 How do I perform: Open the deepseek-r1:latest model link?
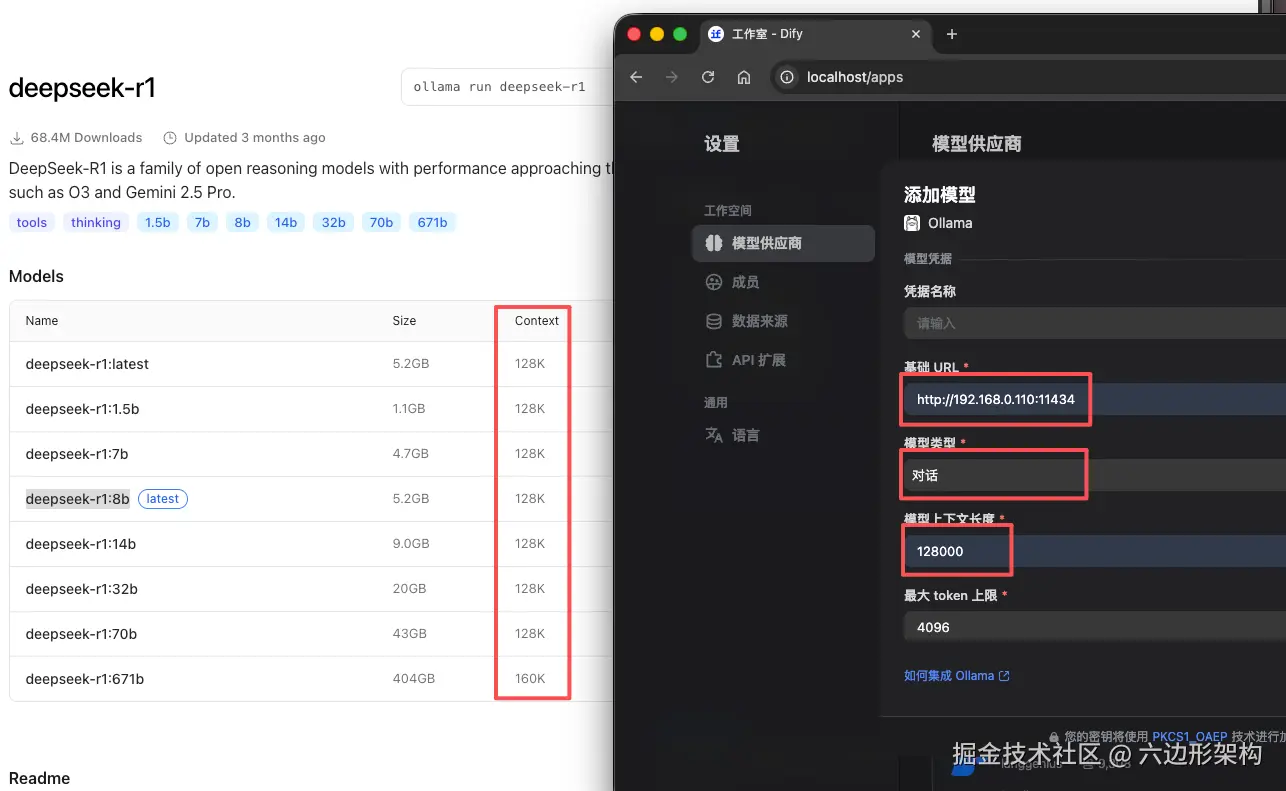(x=87, y=364)
